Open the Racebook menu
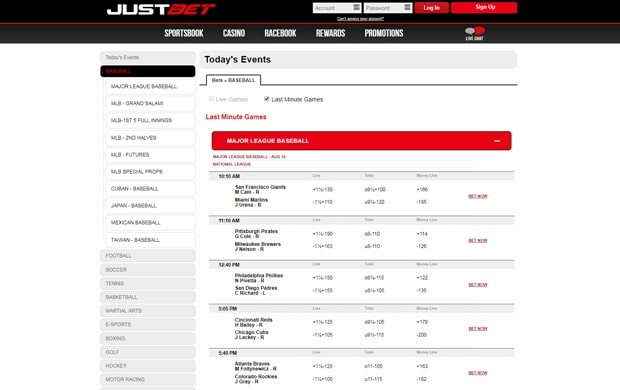Viewport: 620px width, 390px height. point(280,33)
